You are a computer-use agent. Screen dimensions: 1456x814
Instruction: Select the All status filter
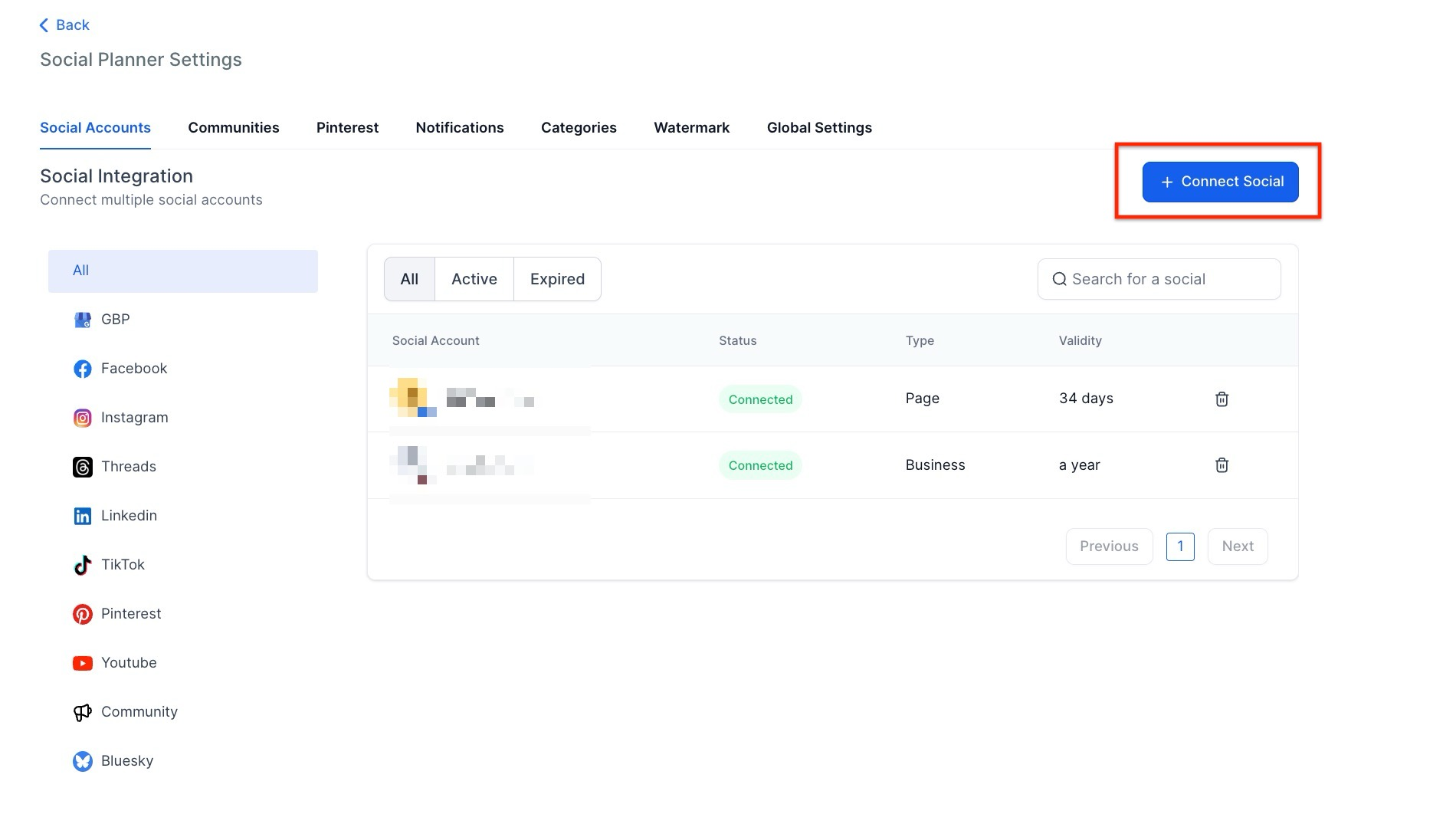pos(409,279)
